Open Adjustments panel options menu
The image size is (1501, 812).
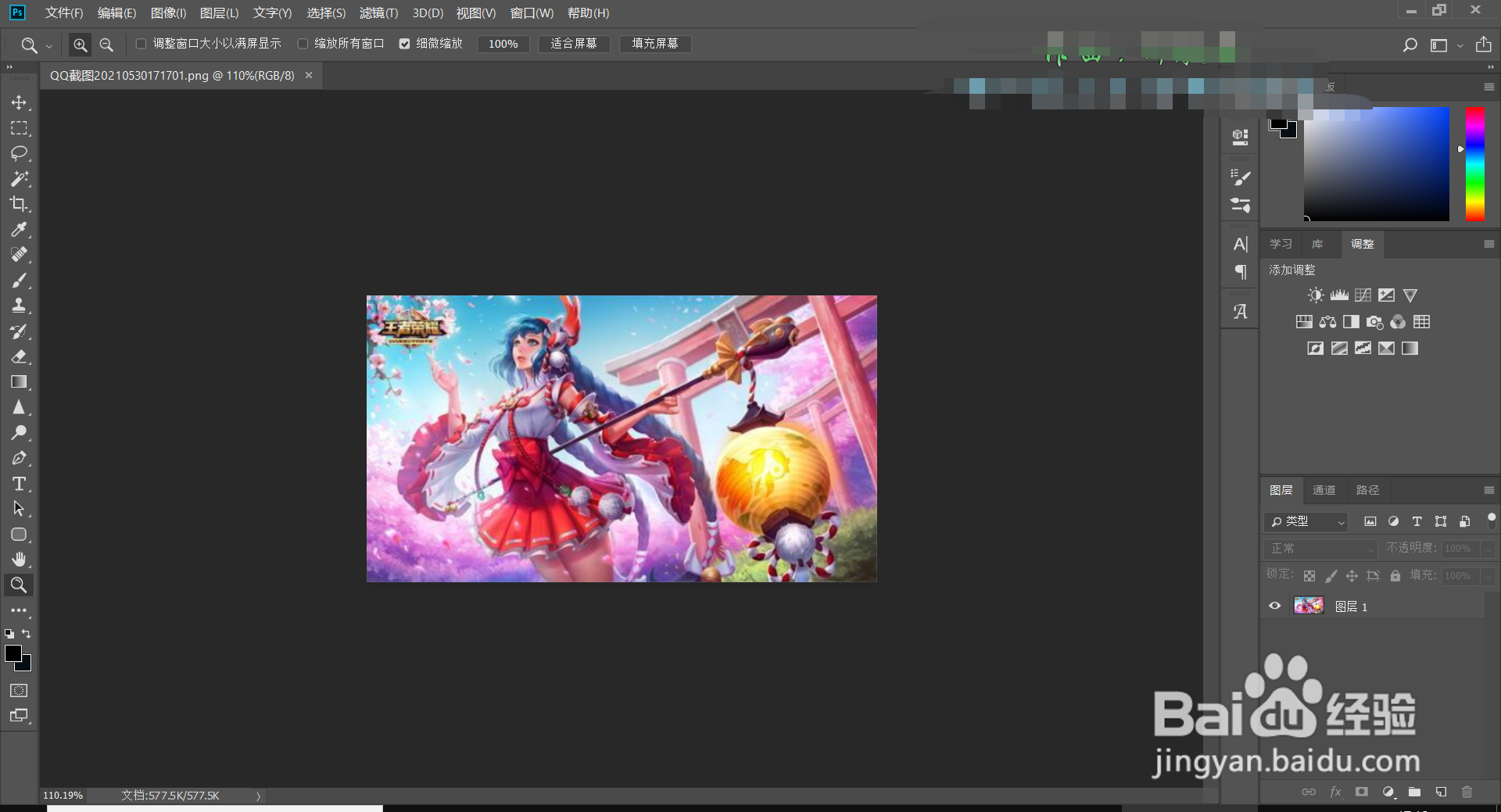1488,244
